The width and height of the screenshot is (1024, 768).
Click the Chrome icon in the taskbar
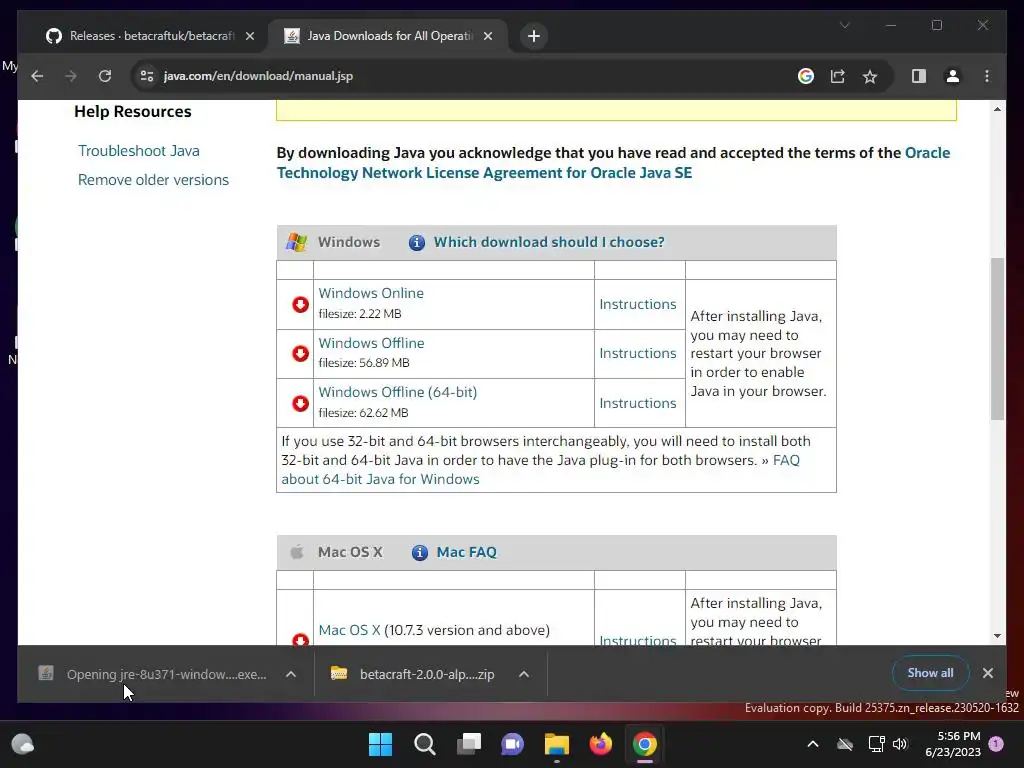pos(645,744)
